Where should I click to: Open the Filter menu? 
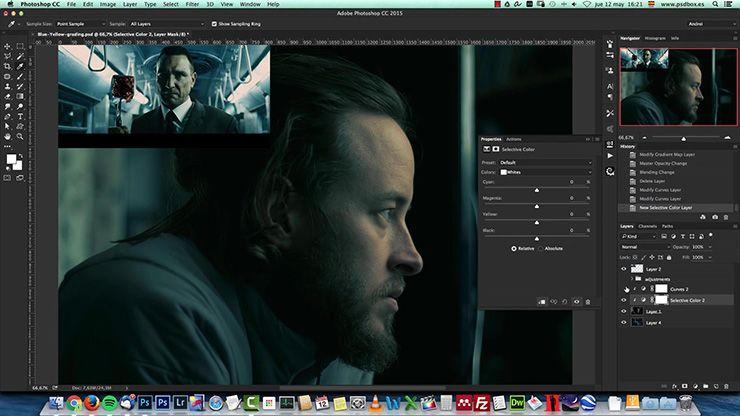pyautogui.click(x=191, y=4)
